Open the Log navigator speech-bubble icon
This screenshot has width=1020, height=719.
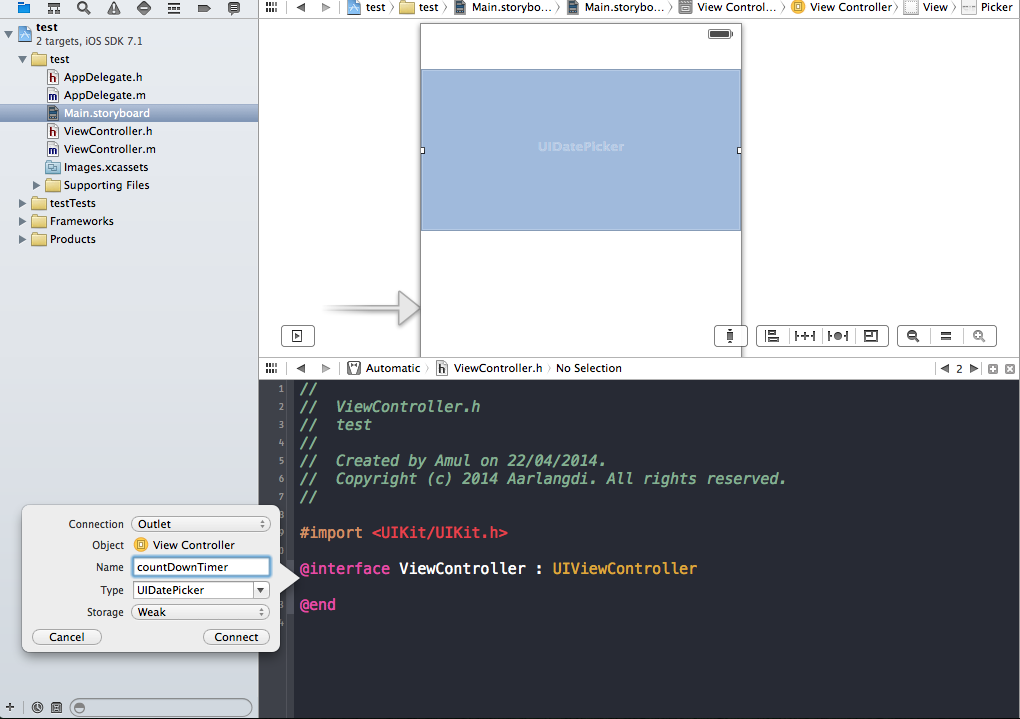tap(232, 8)
